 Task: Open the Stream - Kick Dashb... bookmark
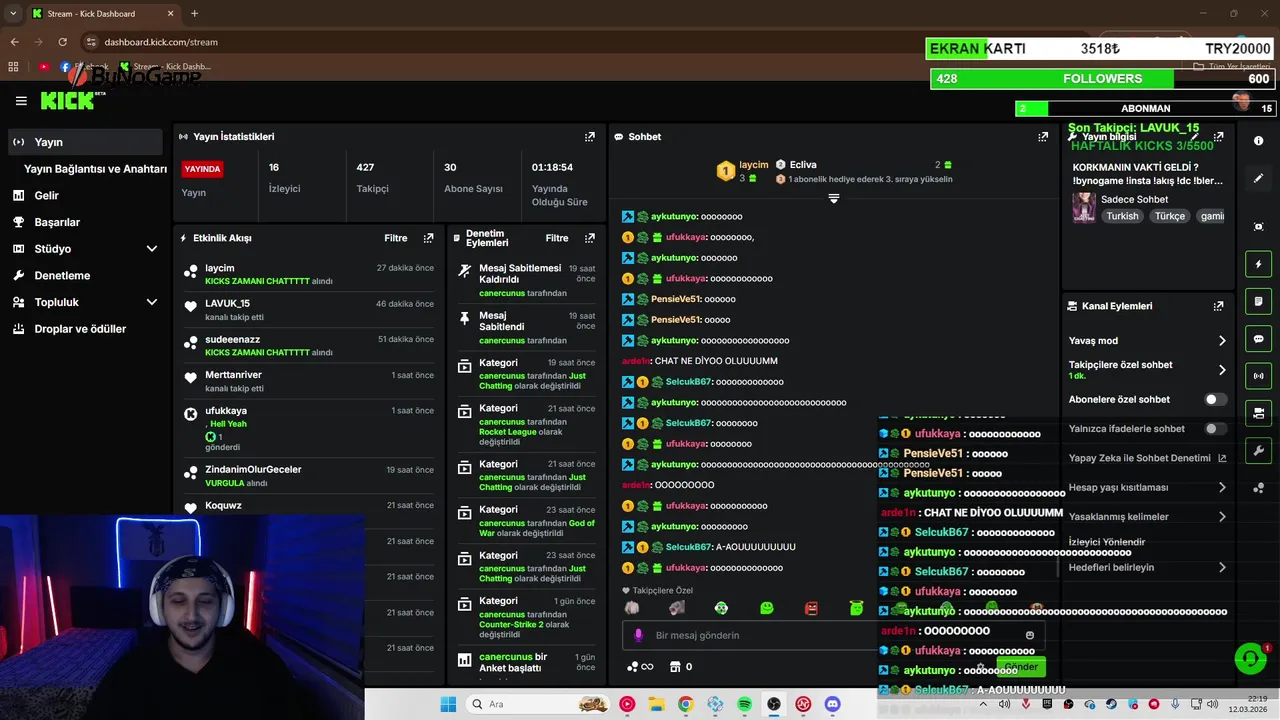(165, 67)
